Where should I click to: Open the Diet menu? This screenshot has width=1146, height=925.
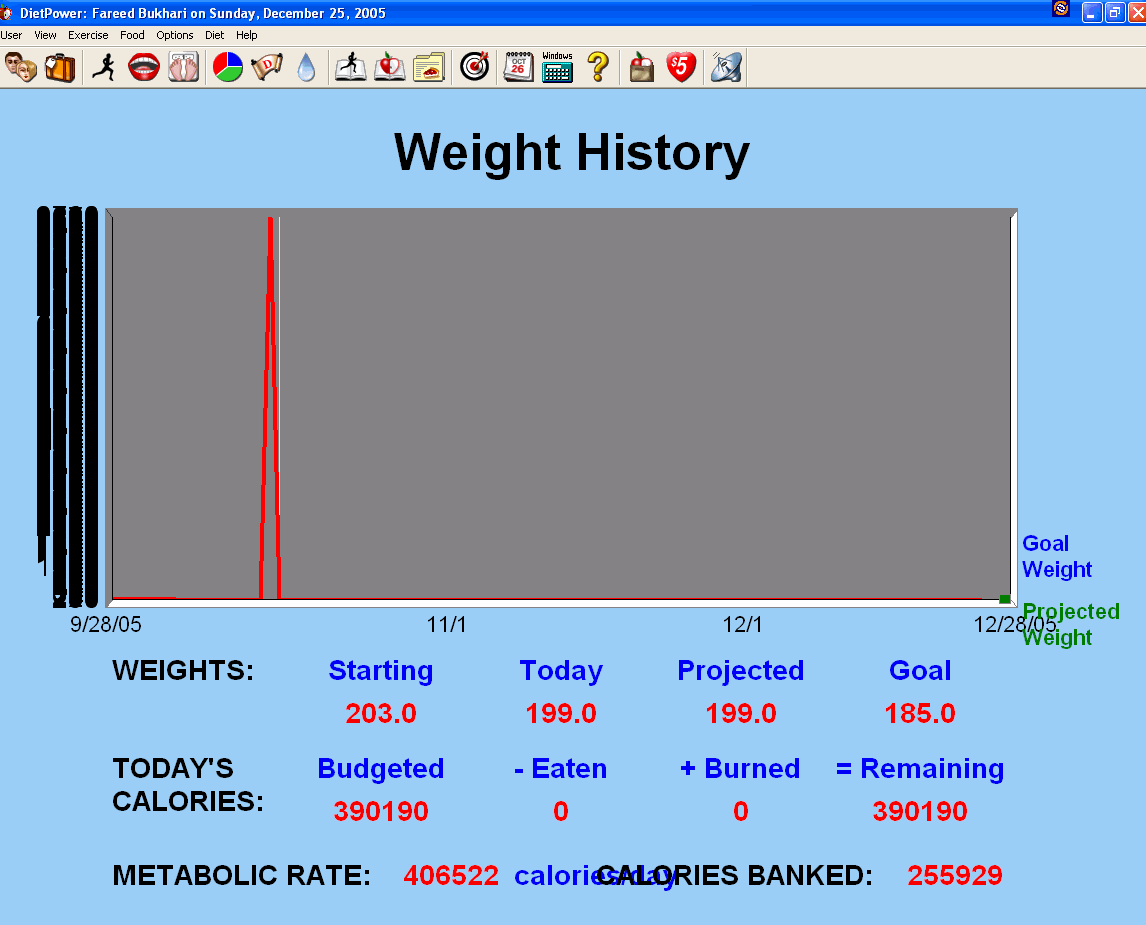(x=215, y=35)
